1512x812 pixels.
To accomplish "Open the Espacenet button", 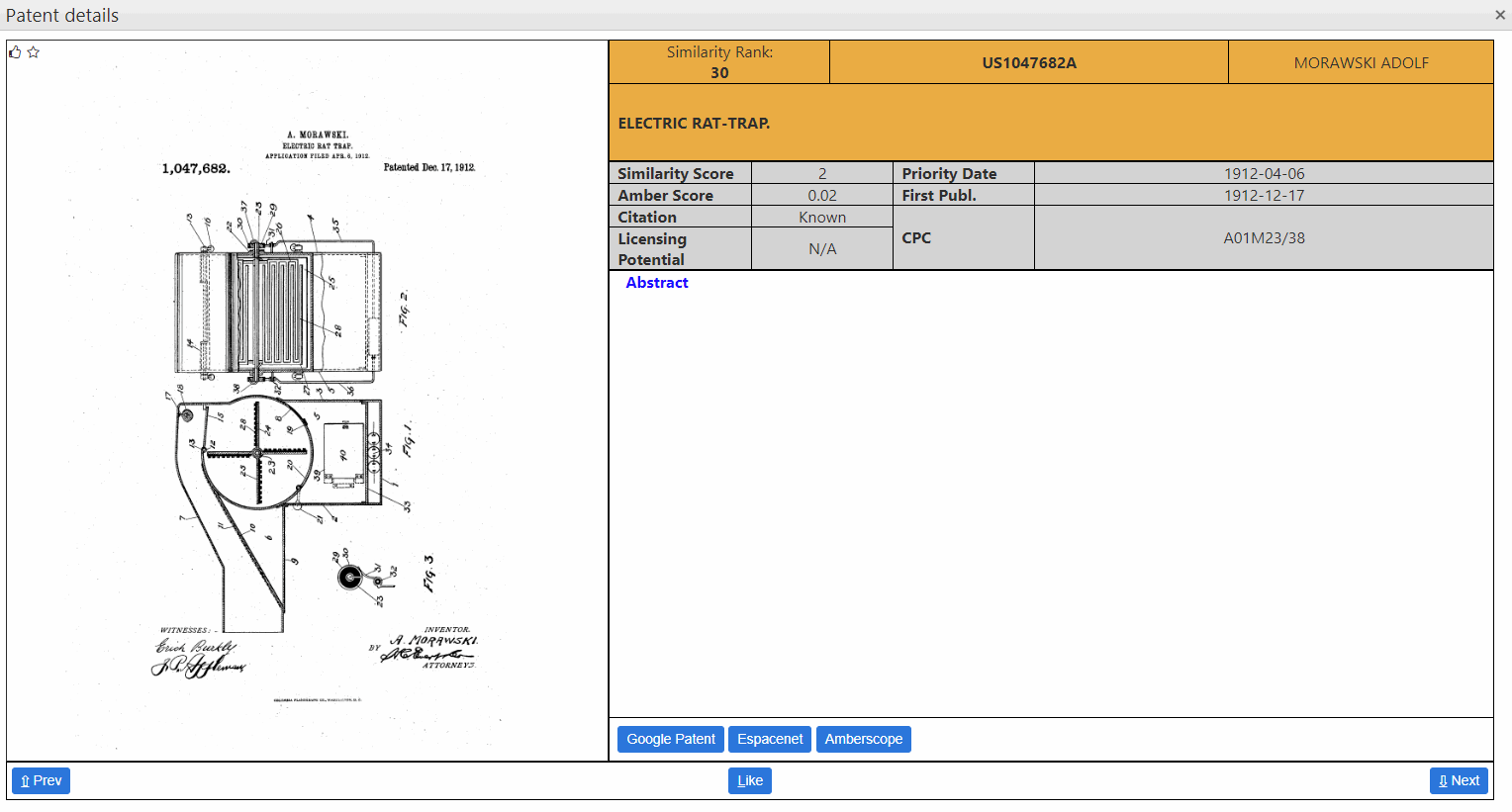I will 770,739.
